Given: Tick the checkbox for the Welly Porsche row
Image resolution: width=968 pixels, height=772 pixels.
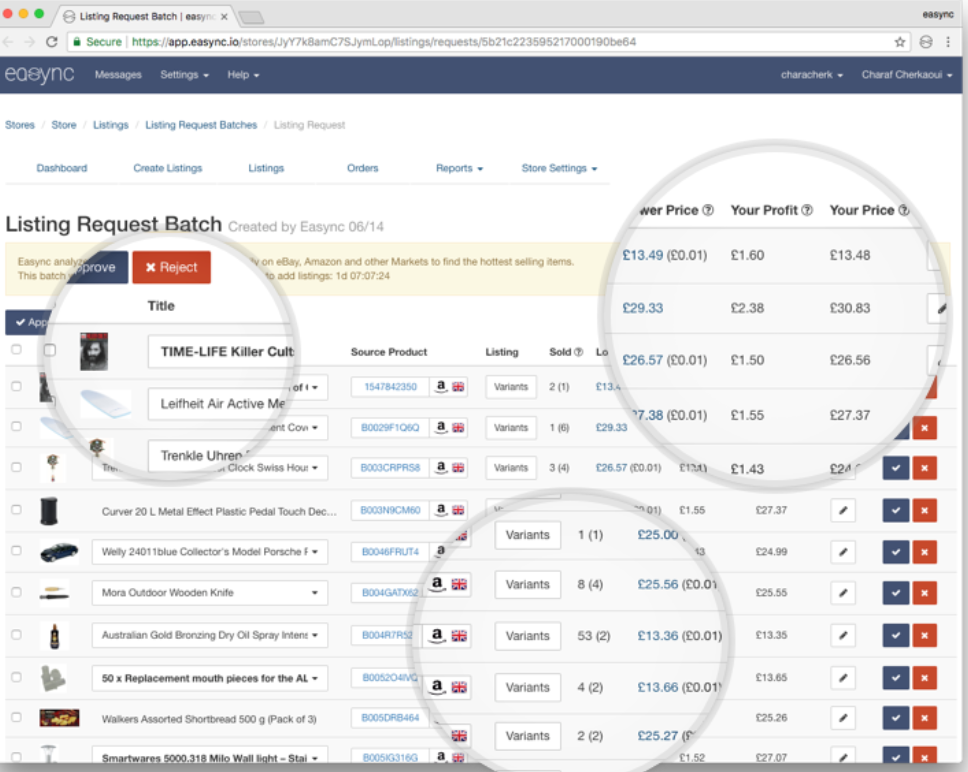Looking at the screenshot, I should 16,550.
